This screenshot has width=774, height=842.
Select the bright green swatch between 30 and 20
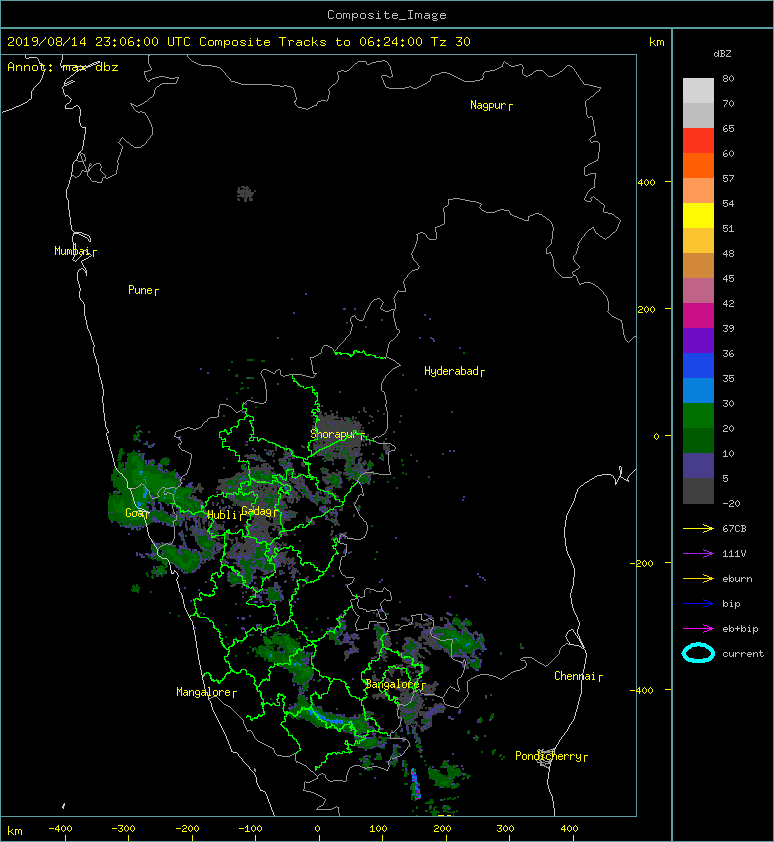(698, 416)
